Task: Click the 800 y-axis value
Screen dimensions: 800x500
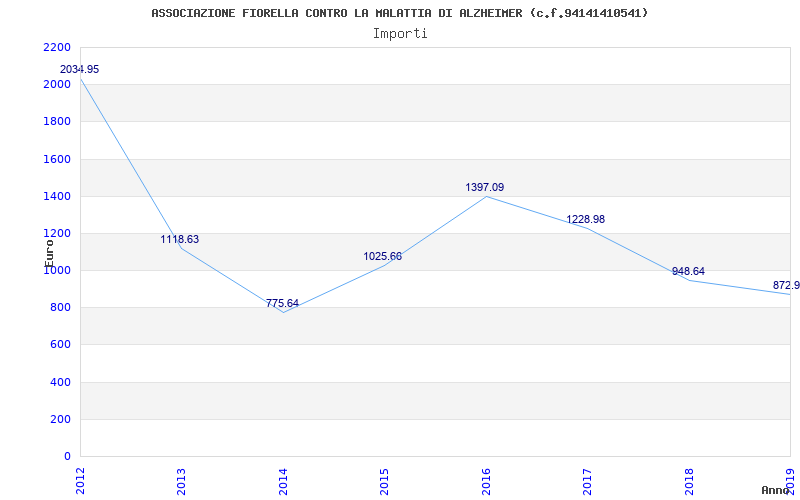Action: click(x=61, y=308)
